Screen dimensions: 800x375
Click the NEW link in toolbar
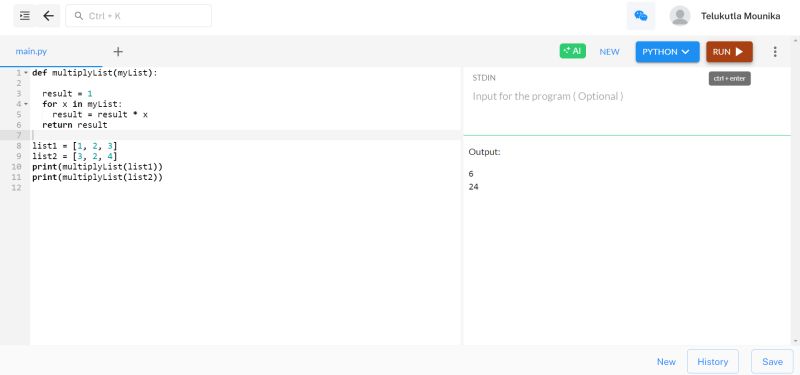609,52
